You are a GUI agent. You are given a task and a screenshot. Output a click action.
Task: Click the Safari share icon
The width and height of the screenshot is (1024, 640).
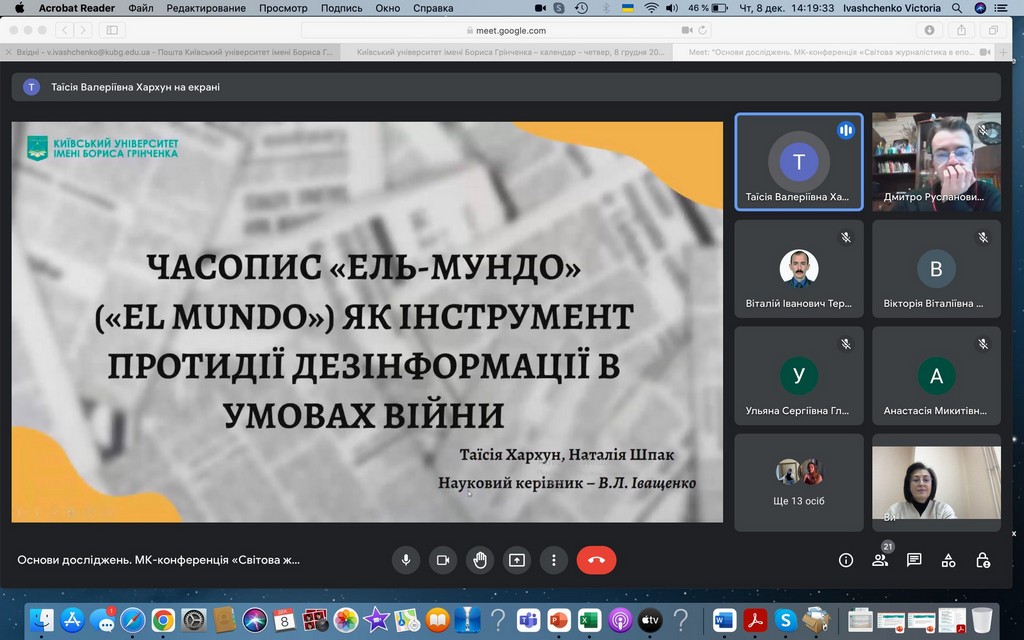tap(962, 31)
